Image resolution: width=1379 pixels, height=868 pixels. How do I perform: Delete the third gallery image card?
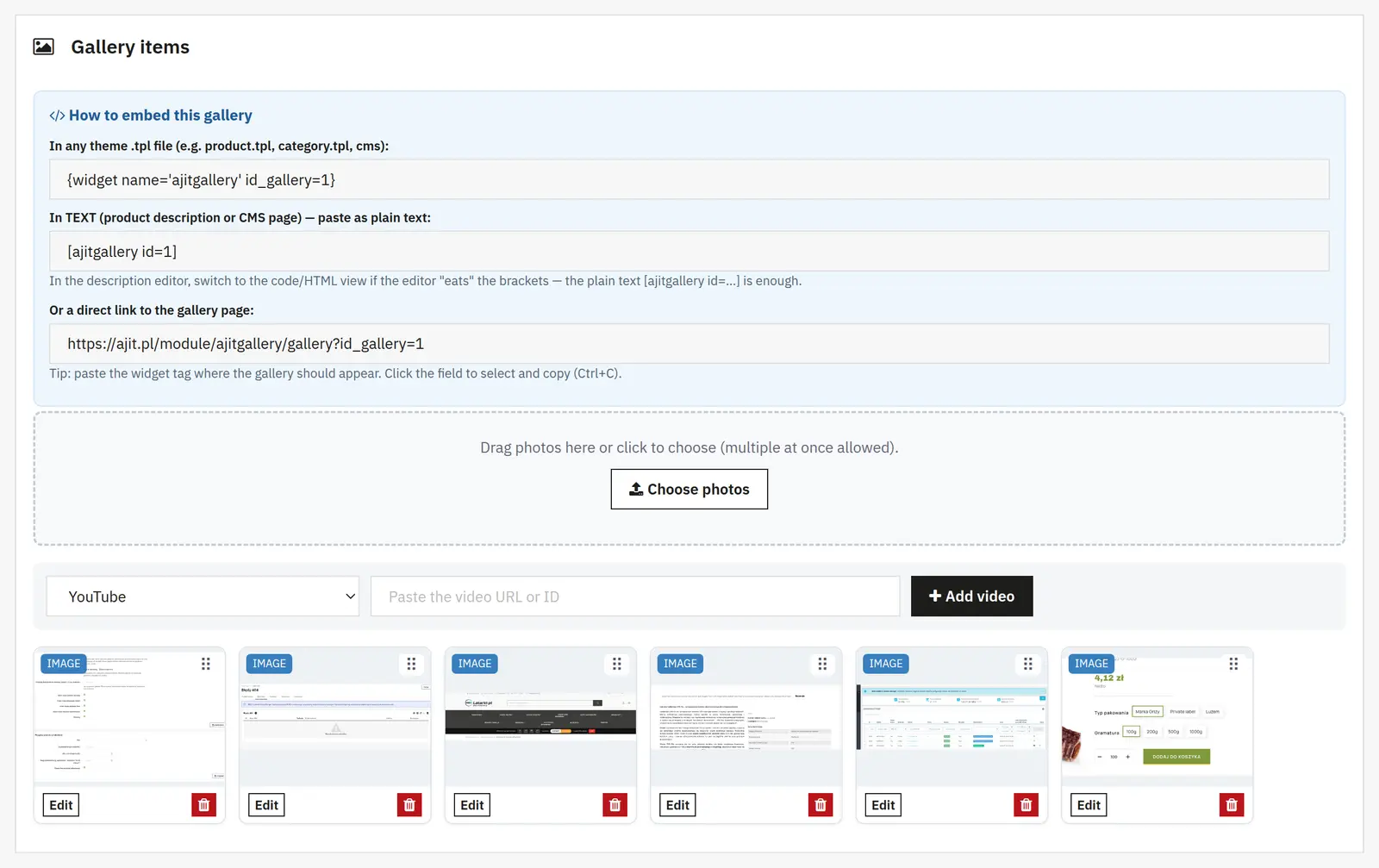[x=615, y=805]
